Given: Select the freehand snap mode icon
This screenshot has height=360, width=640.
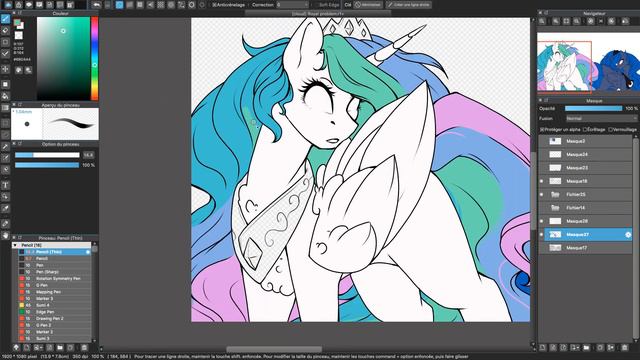Looking at the screenshot, I should [120, 5].
